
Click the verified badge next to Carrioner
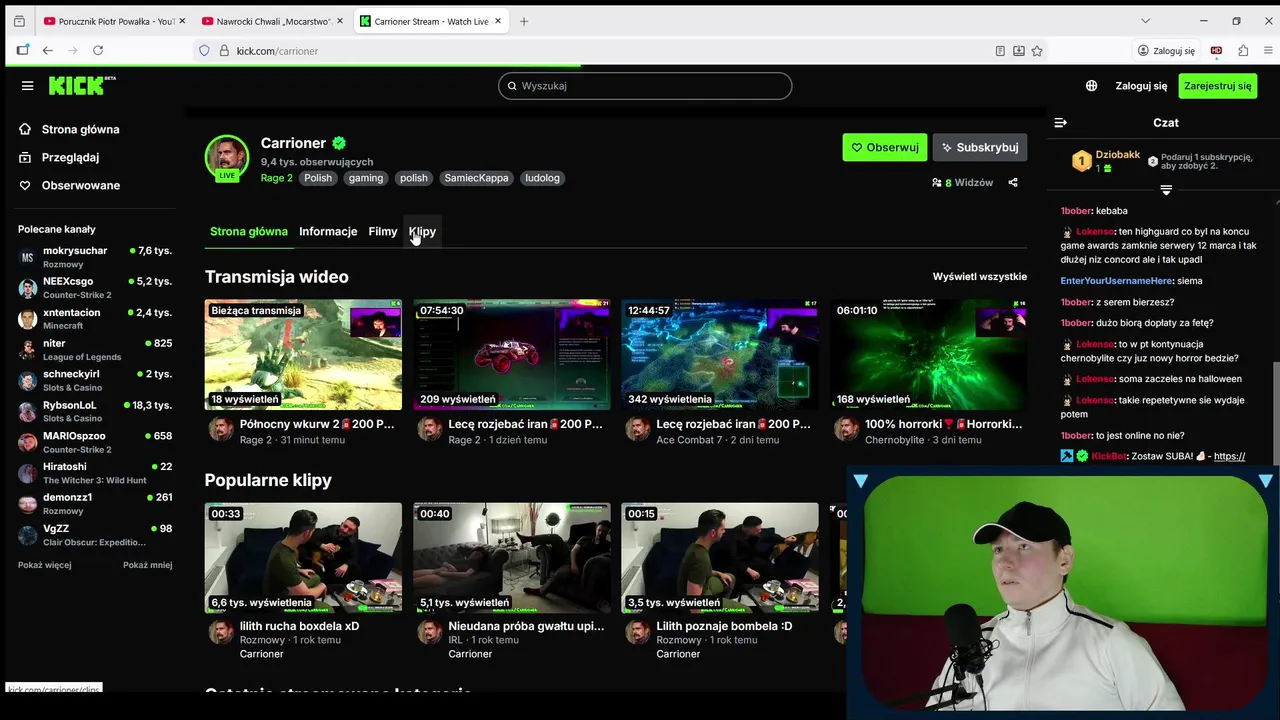click(340, 143)
